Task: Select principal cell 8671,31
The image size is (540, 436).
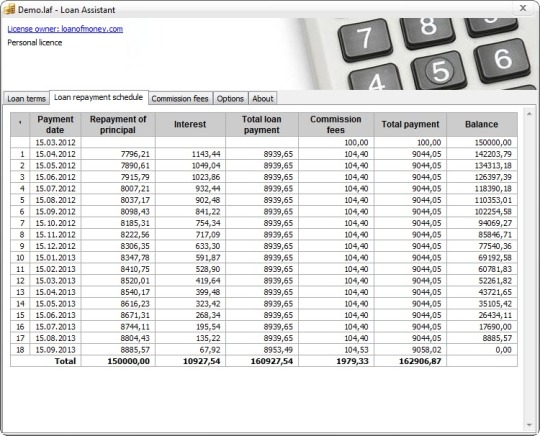Action: click(118, 315)
